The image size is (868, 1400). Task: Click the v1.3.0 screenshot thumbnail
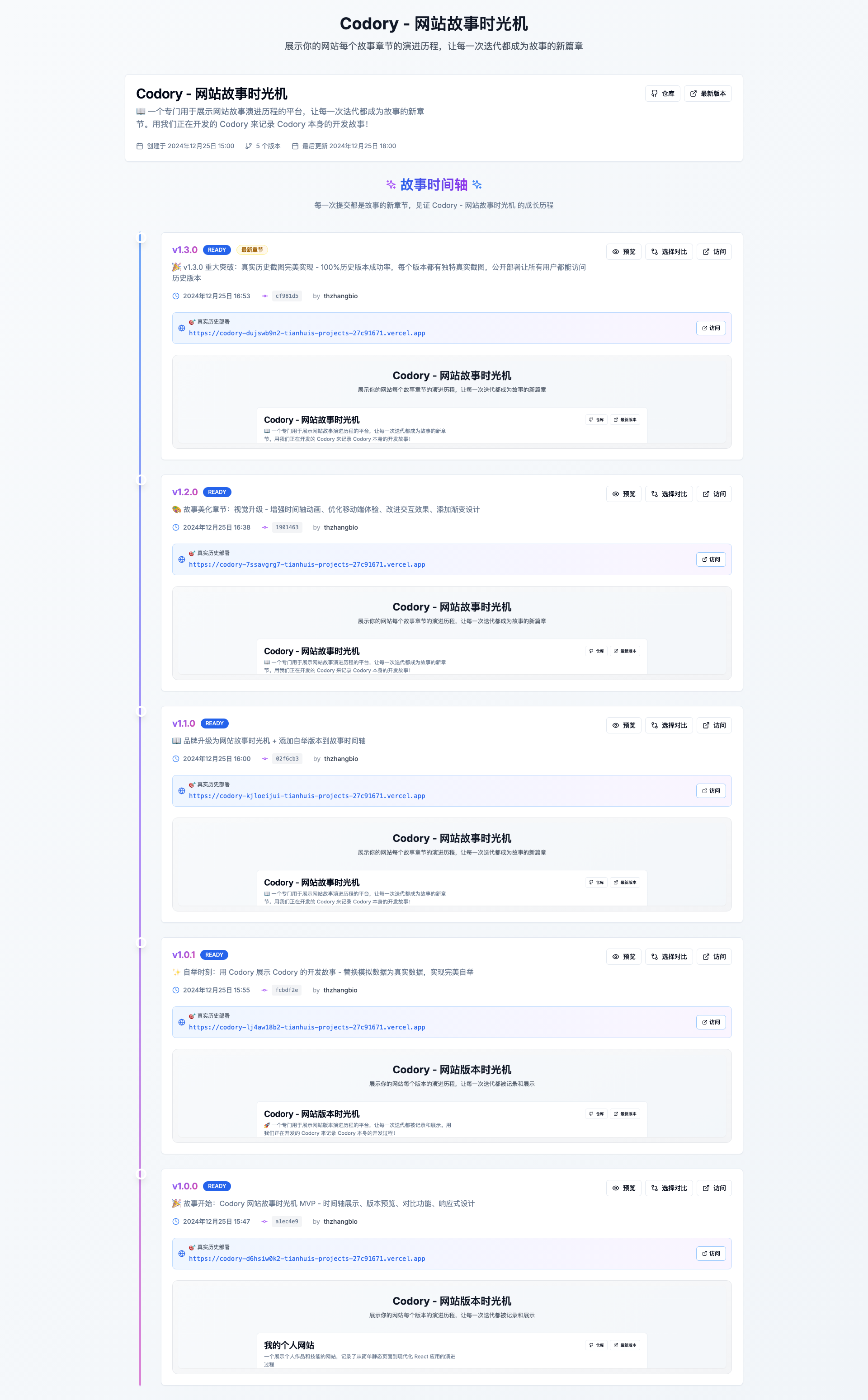452,402
